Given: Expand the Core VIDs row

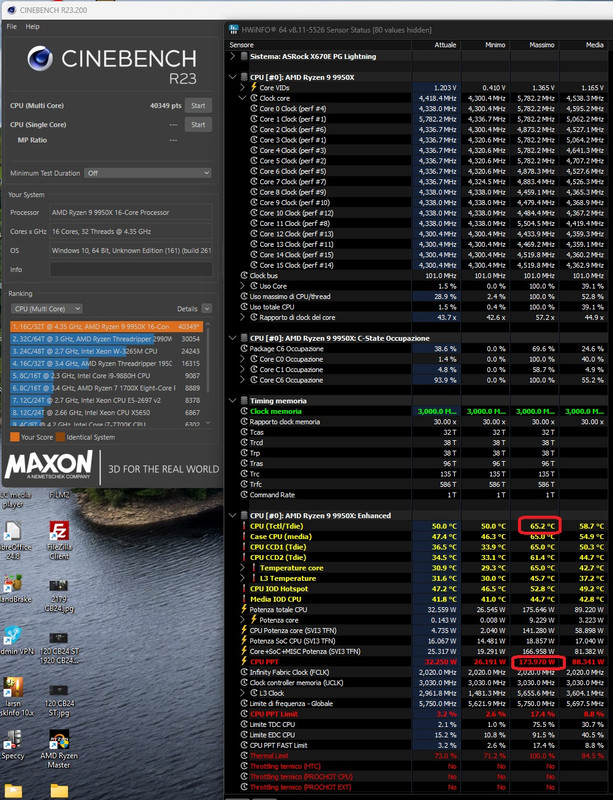Looking at the screenshot, I should click(242, 87).
